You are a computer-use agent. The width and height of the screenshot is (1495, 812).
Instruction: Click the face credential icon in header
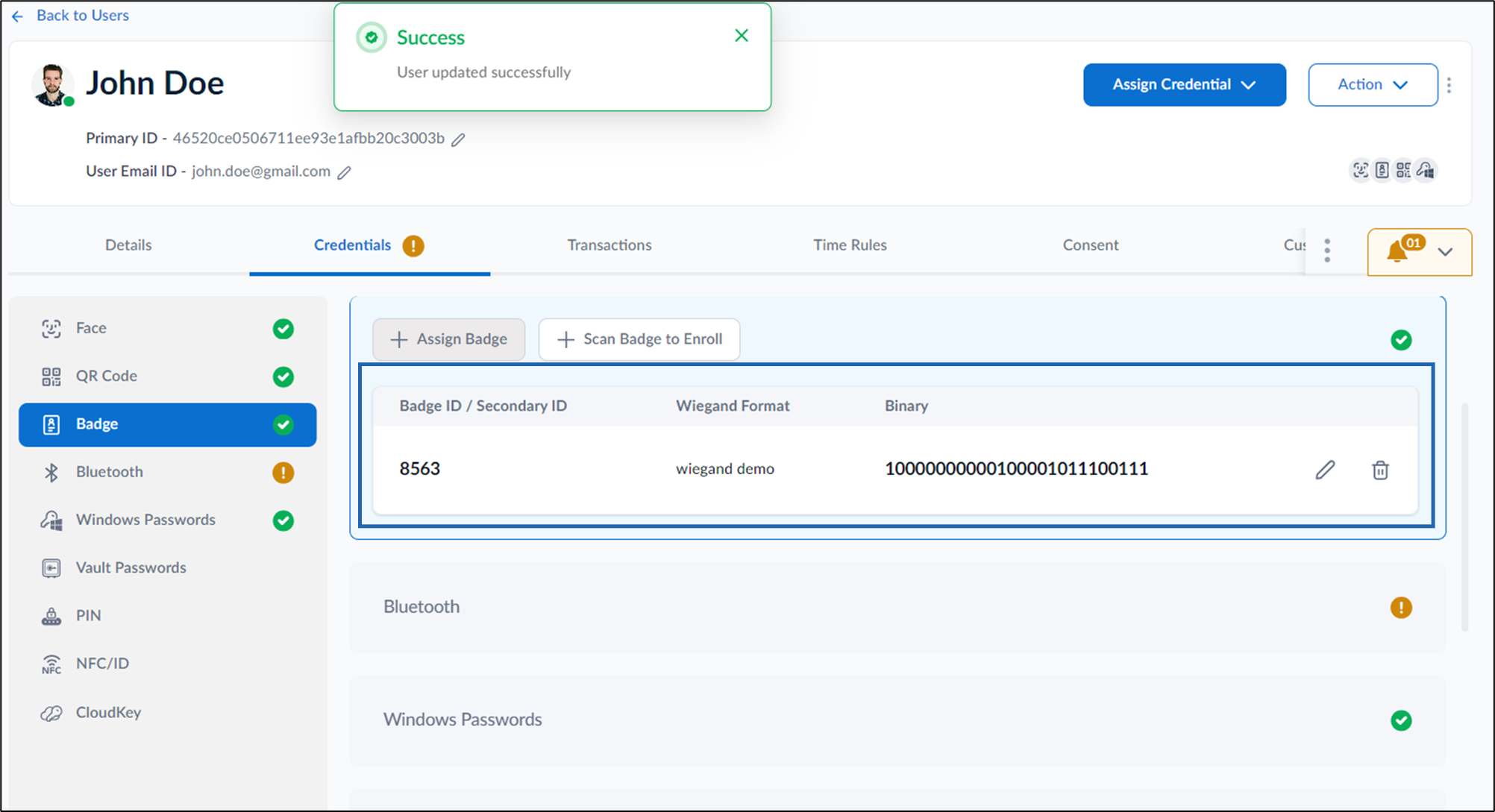(x=1361, y=170)
